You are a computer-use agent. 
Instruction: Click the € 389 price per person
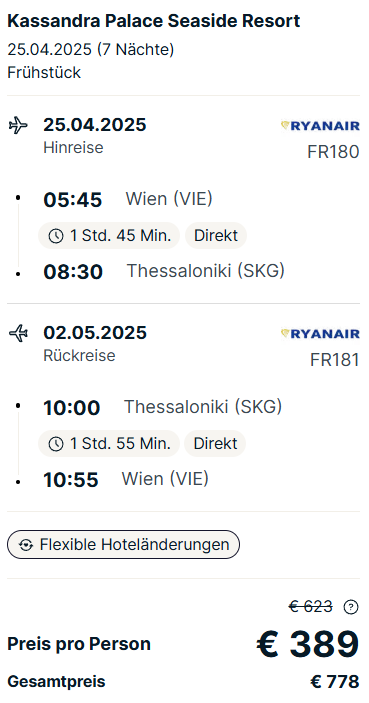[x=308, y=644]
